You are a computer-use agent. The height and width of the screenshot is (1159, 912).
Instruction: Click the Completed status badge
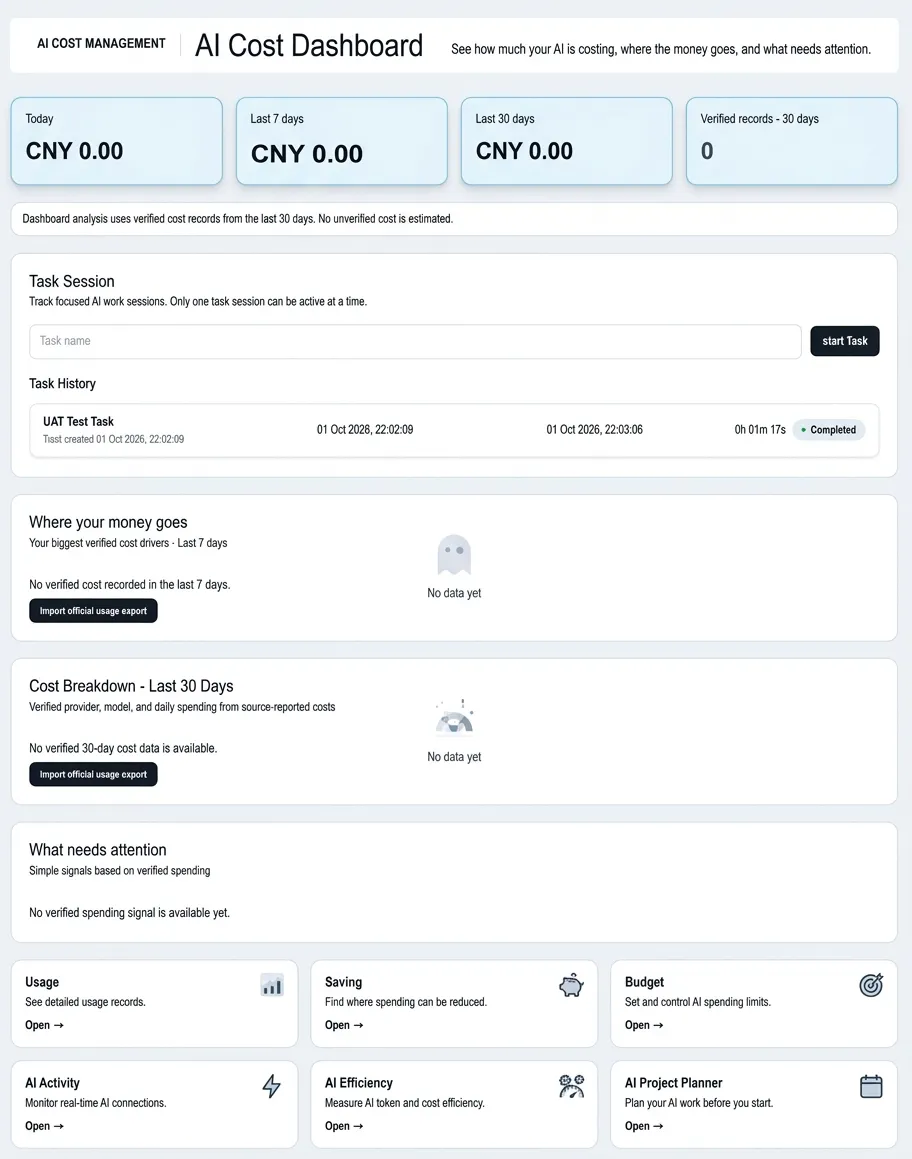pyautogui.click(x=828, y=429)
